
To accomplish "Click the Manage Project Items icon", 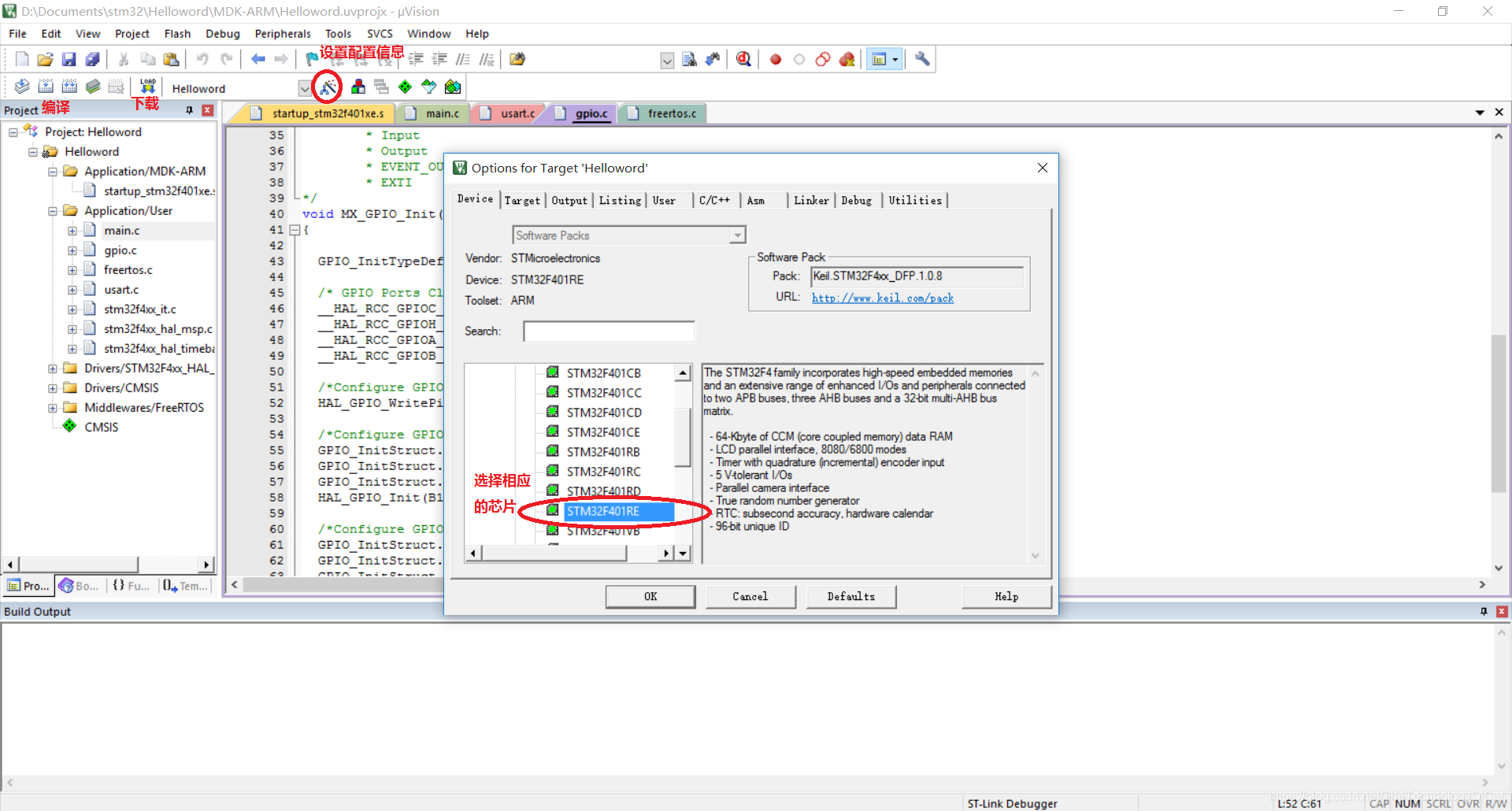I will click(x=358, y=87).
